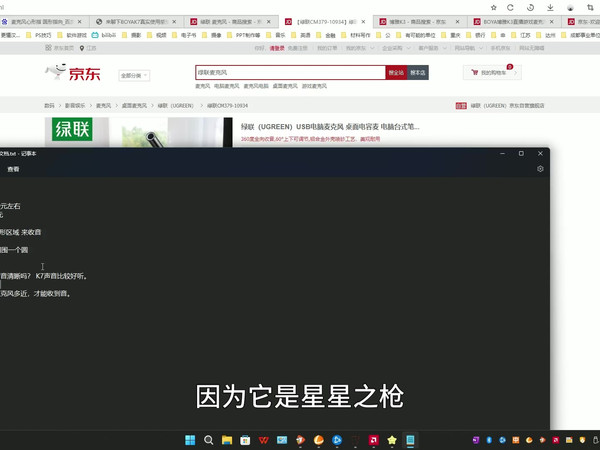Click the 游戏麦克风 suggested search link
Image resolution: width=600 pixels, height=450 pixels.
click(x=314, y=86)
